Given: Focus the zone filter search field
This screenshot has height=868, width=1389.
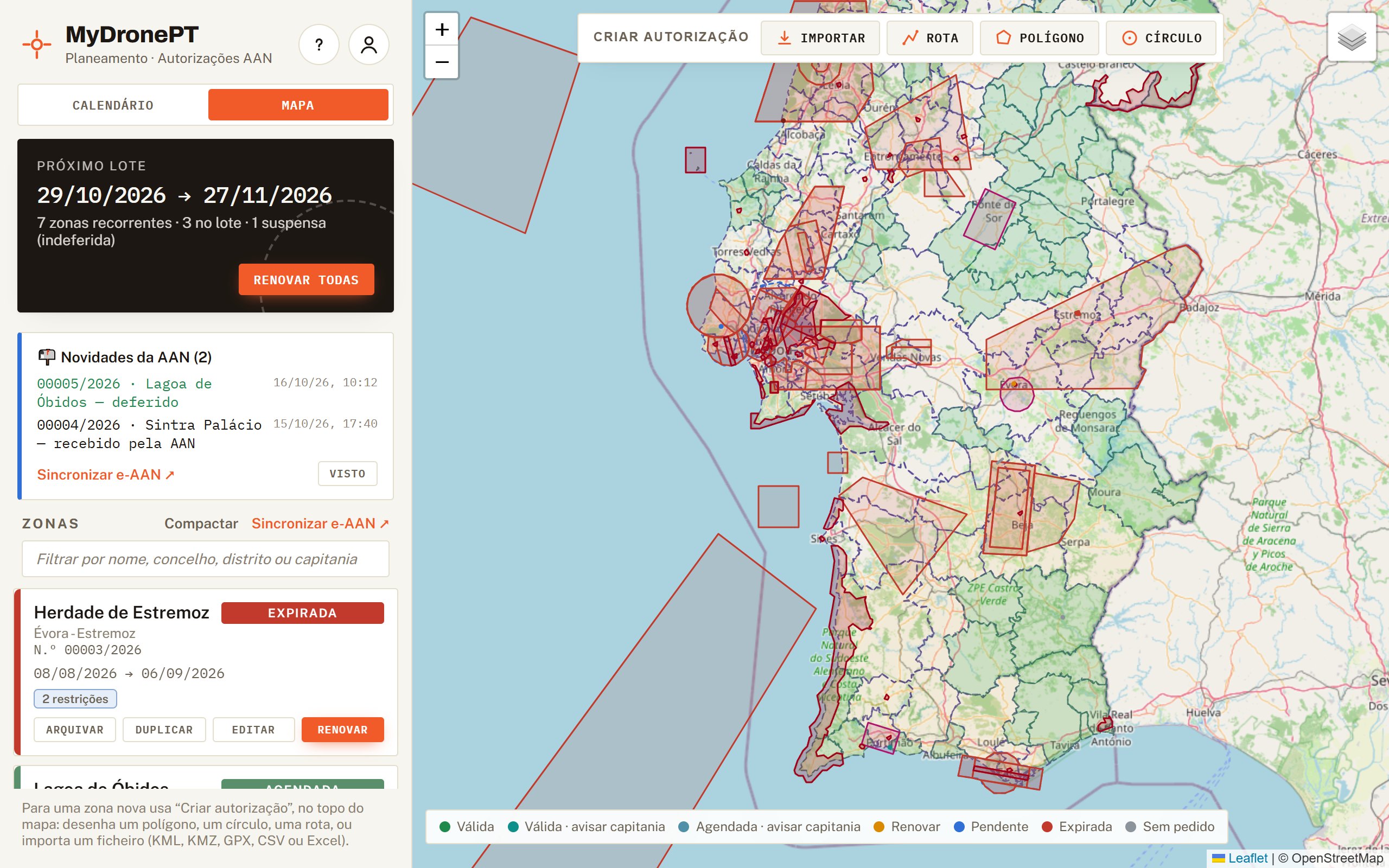Looking at the screenshot, I should (x=206, y=559).
